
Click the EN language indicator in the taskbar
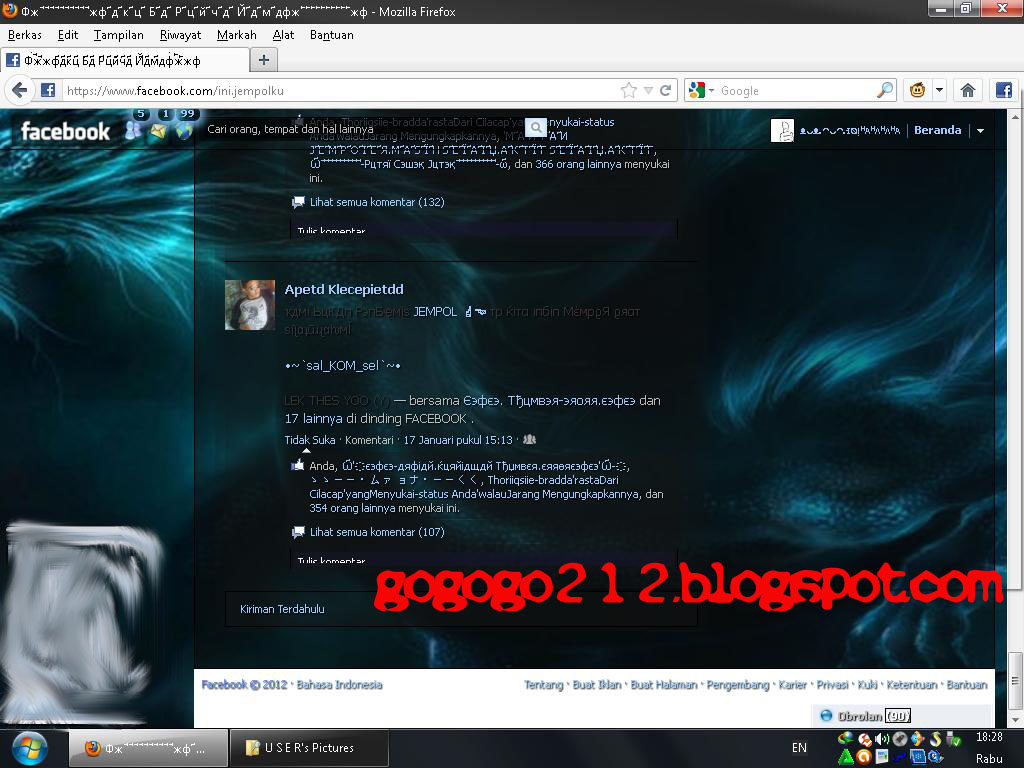pos(799,748)
